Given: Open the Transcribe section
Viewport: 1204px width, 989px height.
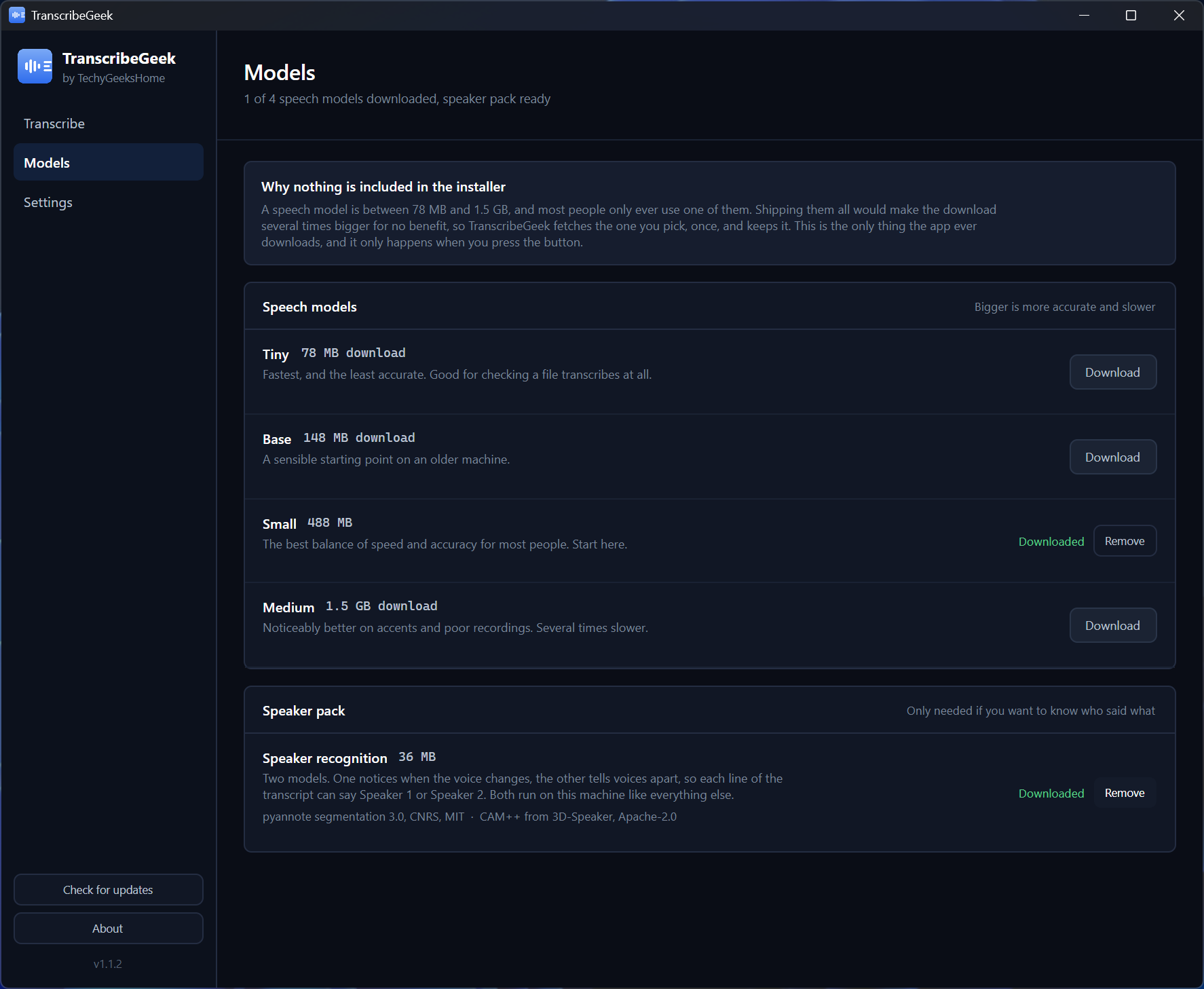Looking at the screenshot, I should coord(109,124).
